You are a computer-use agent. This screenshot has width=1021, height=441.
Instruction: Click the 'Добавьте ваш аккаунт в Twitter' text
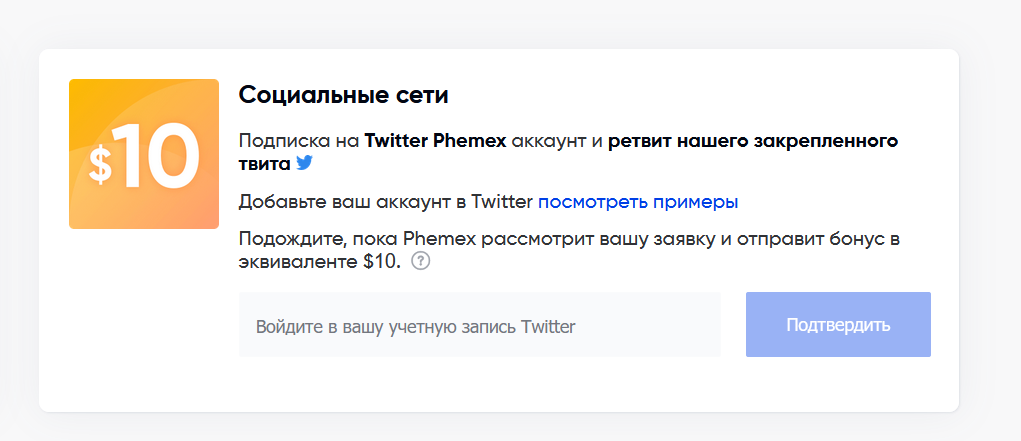(x=386, y=202)
